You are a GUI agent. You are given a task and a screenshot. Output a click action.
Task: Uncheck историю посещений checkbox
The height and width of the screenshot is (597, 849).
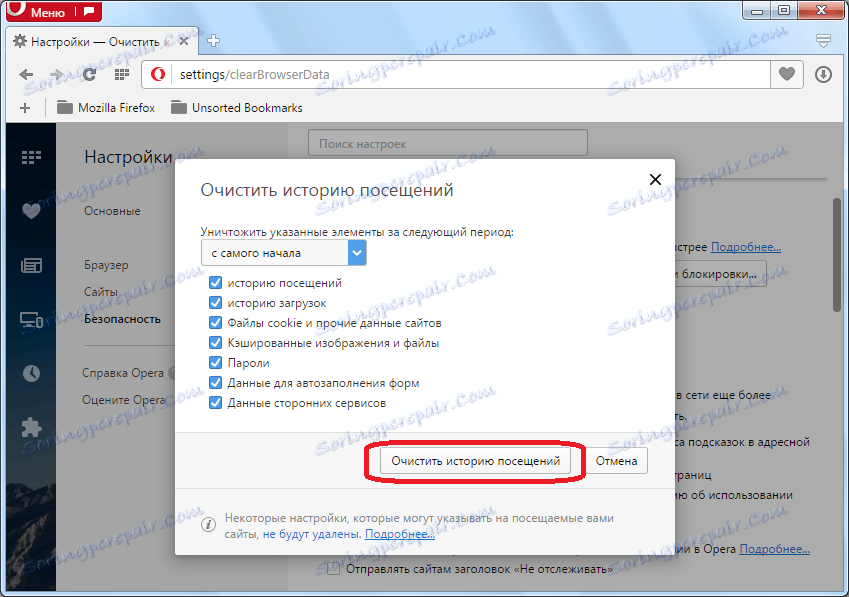click(215, 283)
